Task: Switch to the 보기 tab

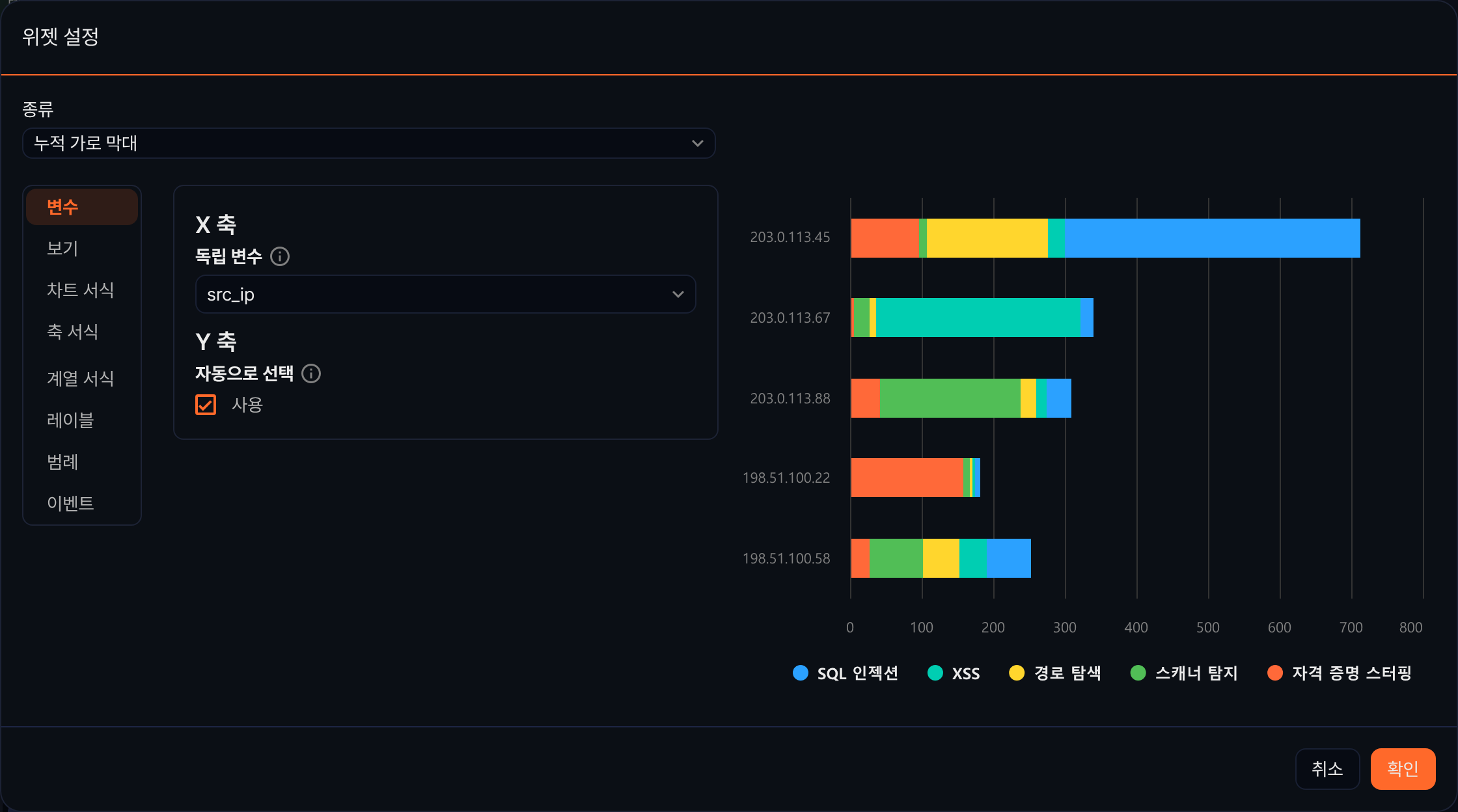Action: (x=82, y=249)
